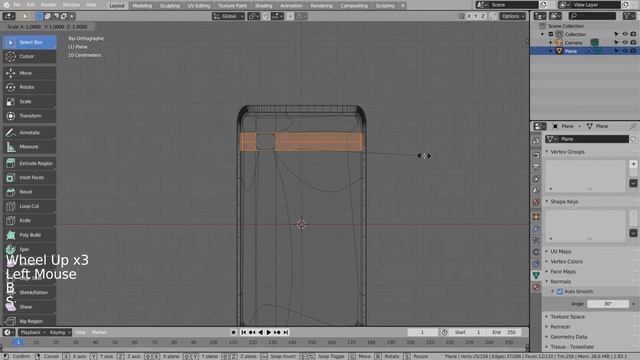Select the Inset Faces tool
Image resolution: width=640 pixels, height=360 pixels.
[29, 178]
